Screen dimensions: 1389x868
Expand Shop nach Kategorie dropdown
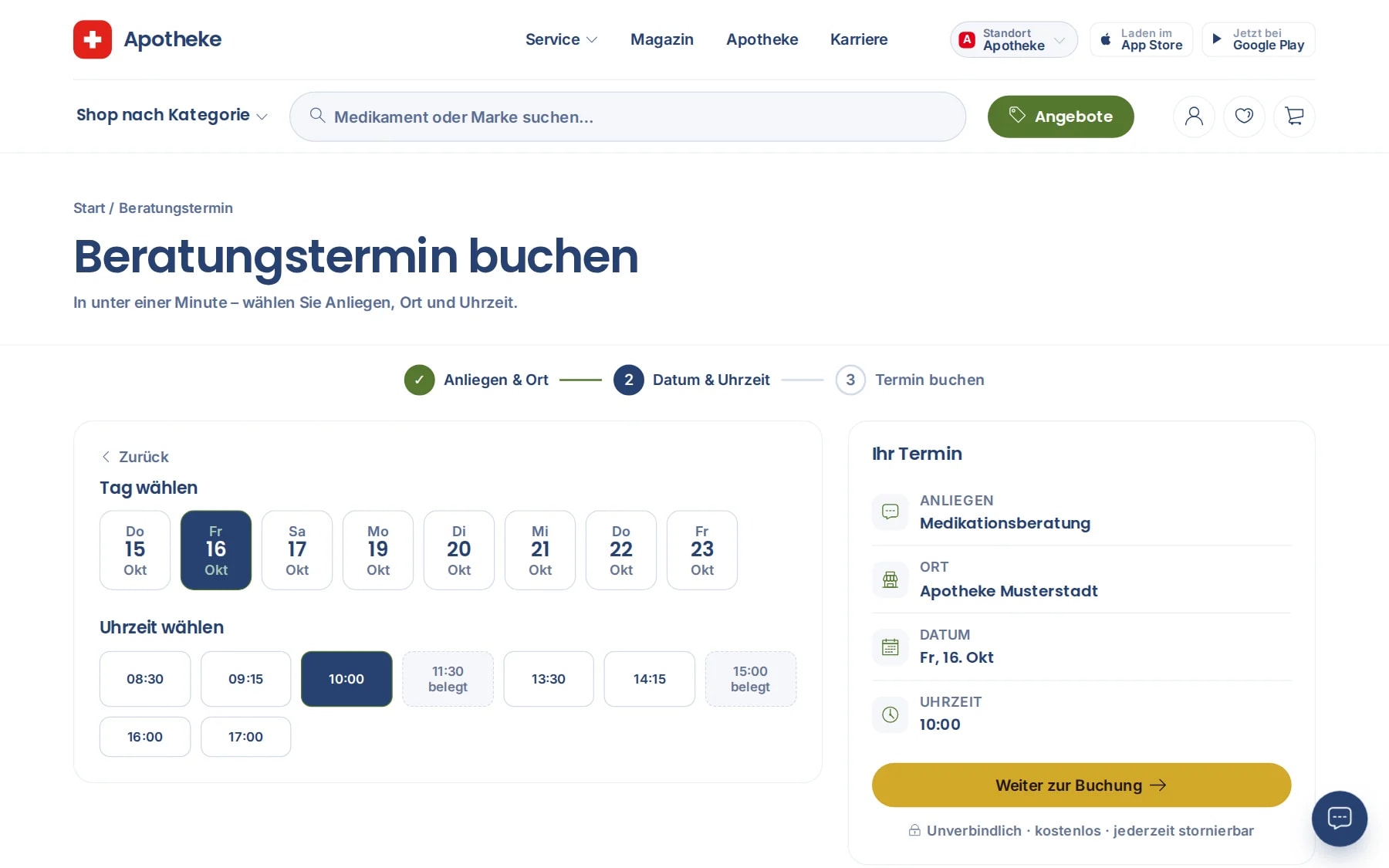pos(172,116)
